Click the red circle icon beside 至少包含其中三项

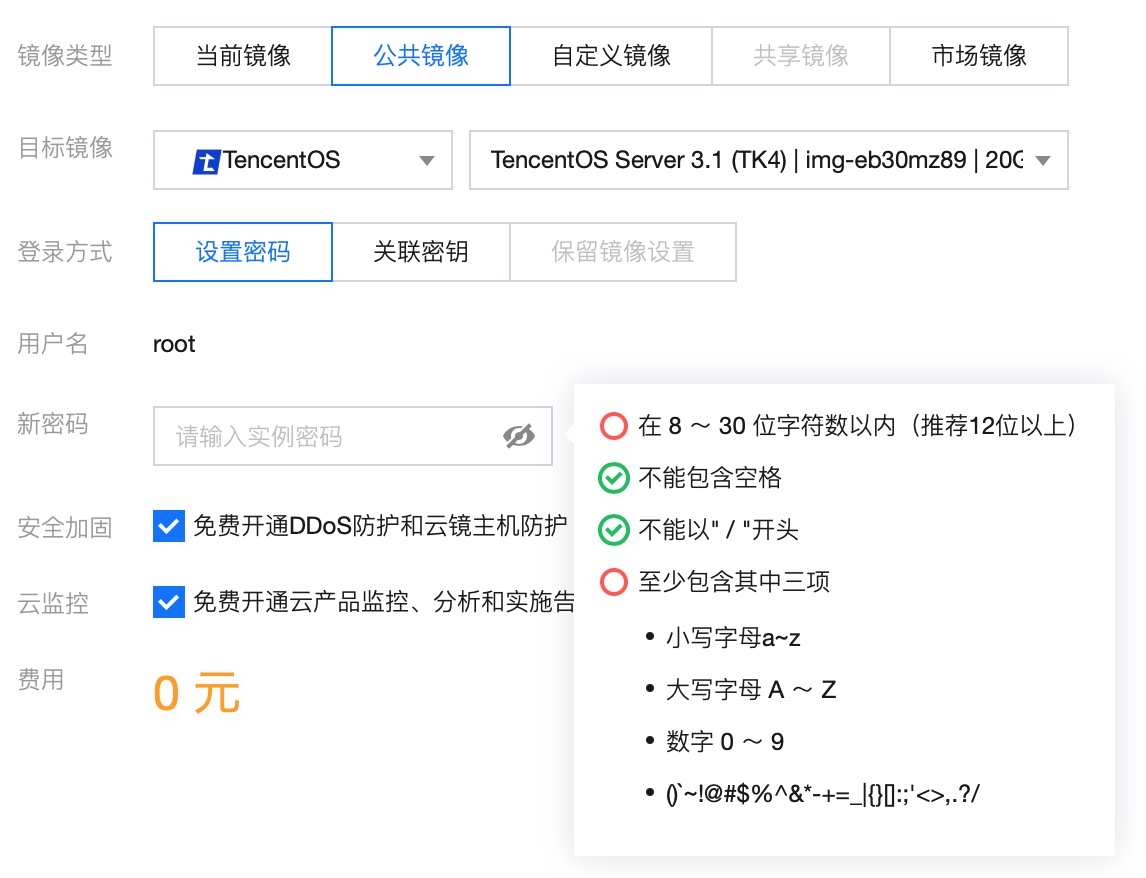tap(612, 582)
